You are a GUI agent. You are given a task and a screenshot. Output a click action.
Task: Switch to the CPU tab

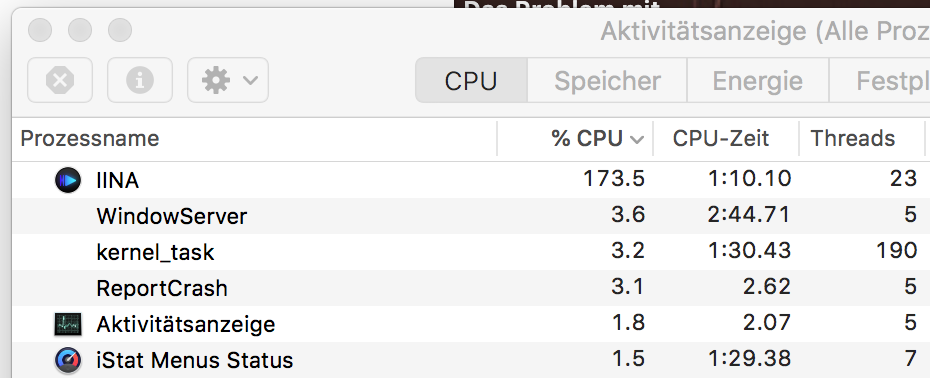point(471,80)
